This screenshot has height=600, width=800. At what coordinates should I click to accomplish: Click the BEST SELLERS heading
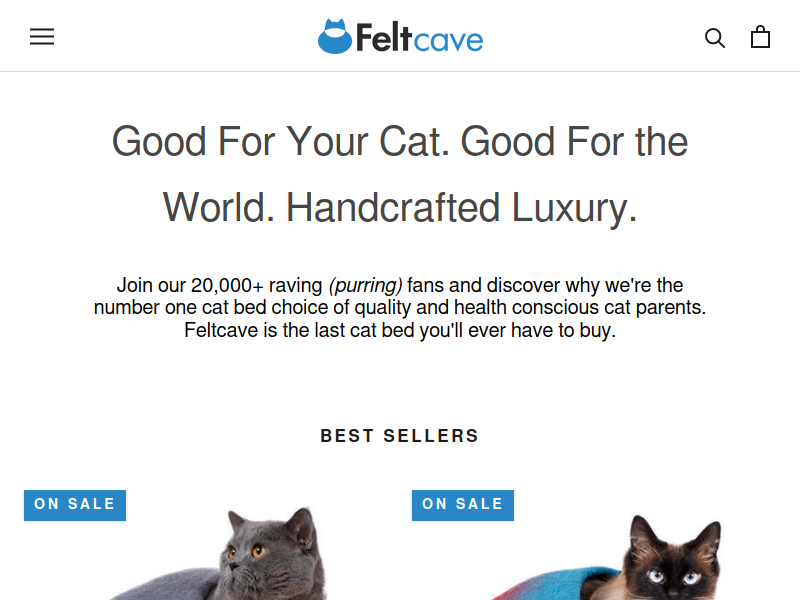[399, 436]
